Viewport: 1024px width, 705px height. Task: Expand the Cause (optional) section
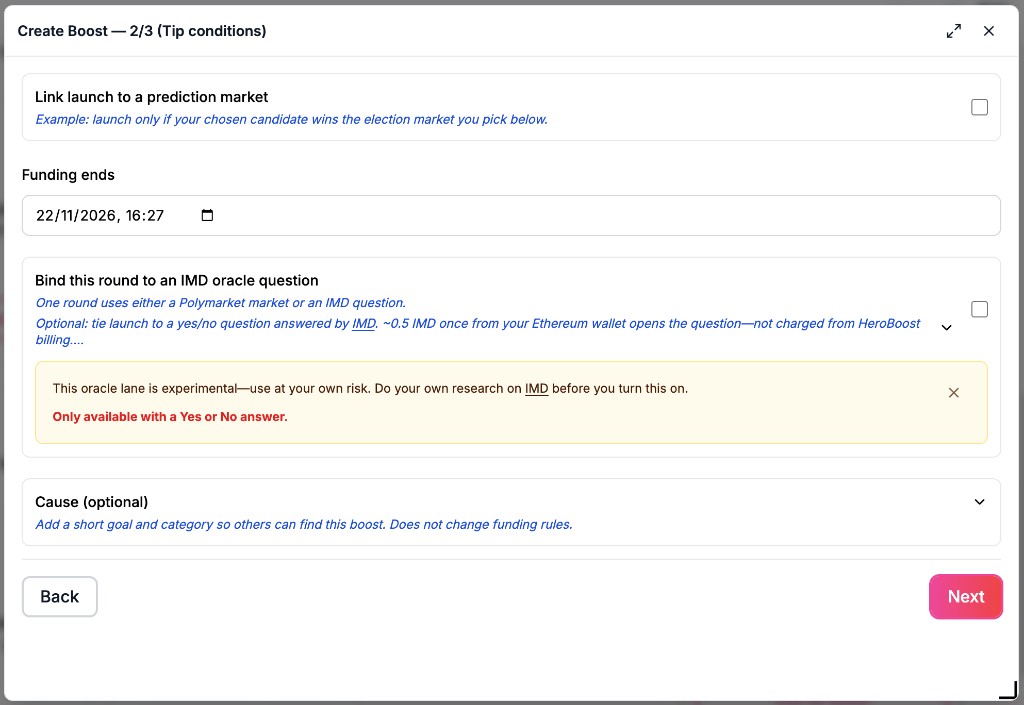979,502
